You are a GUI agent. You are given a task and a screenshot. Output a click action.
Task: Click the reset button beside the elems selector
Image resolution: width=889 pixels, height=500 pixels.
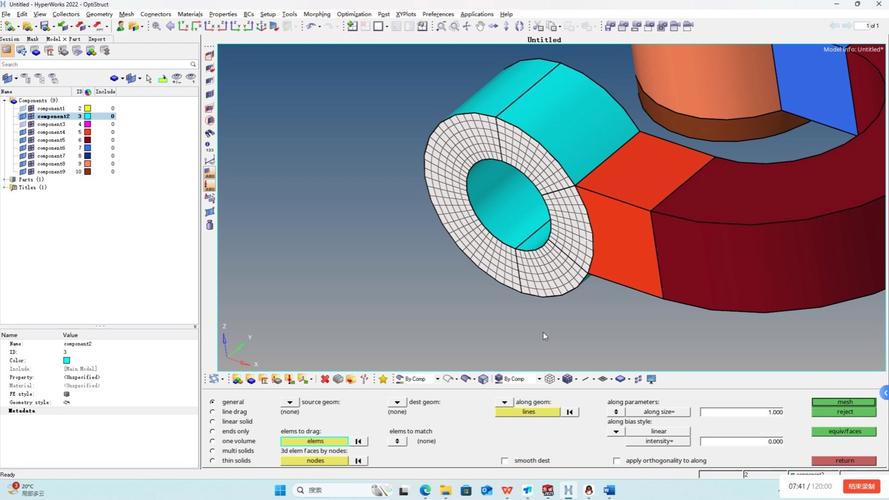point(359,441)
